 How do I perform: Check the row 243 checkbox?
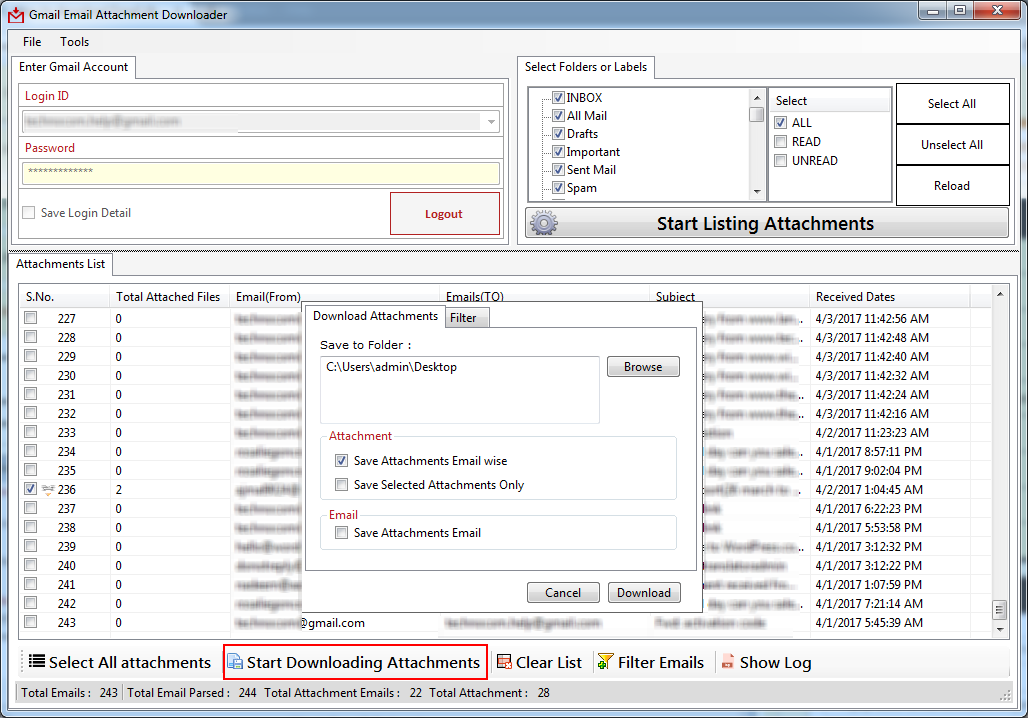[x=31, y=622]
